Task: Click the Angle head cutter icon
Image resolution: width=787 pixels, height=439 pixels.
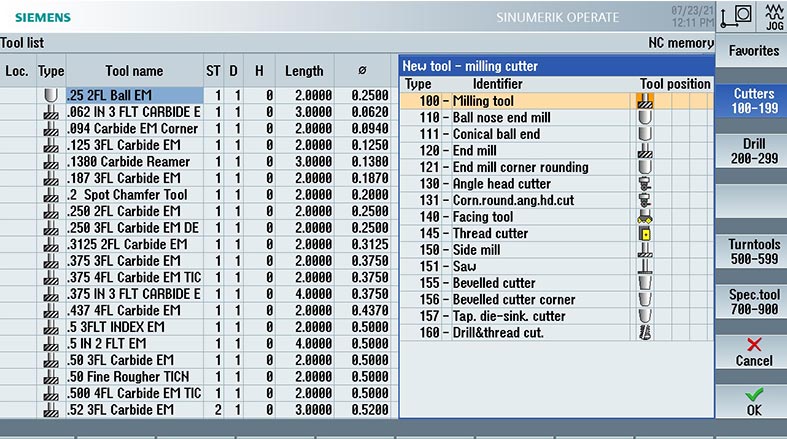Action: tap(645, 184)
